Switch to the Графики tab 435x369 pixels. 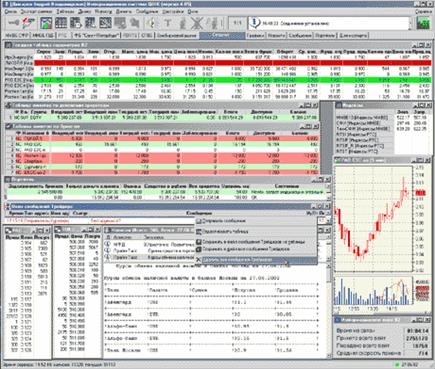click(x=256, y=35)
